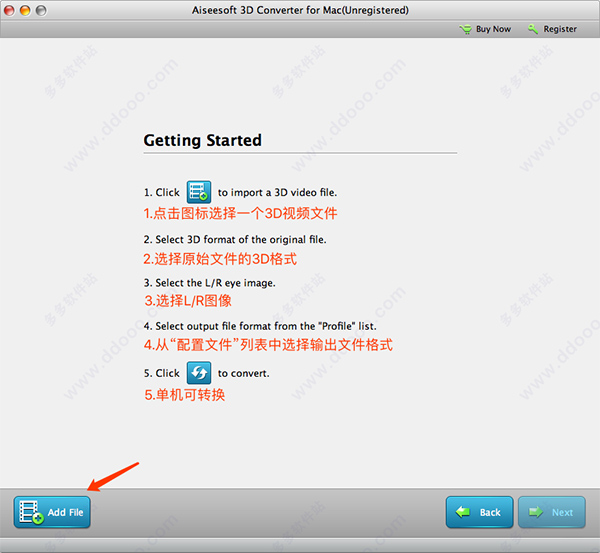Click the key icon beside Register

tap(533, 29)
